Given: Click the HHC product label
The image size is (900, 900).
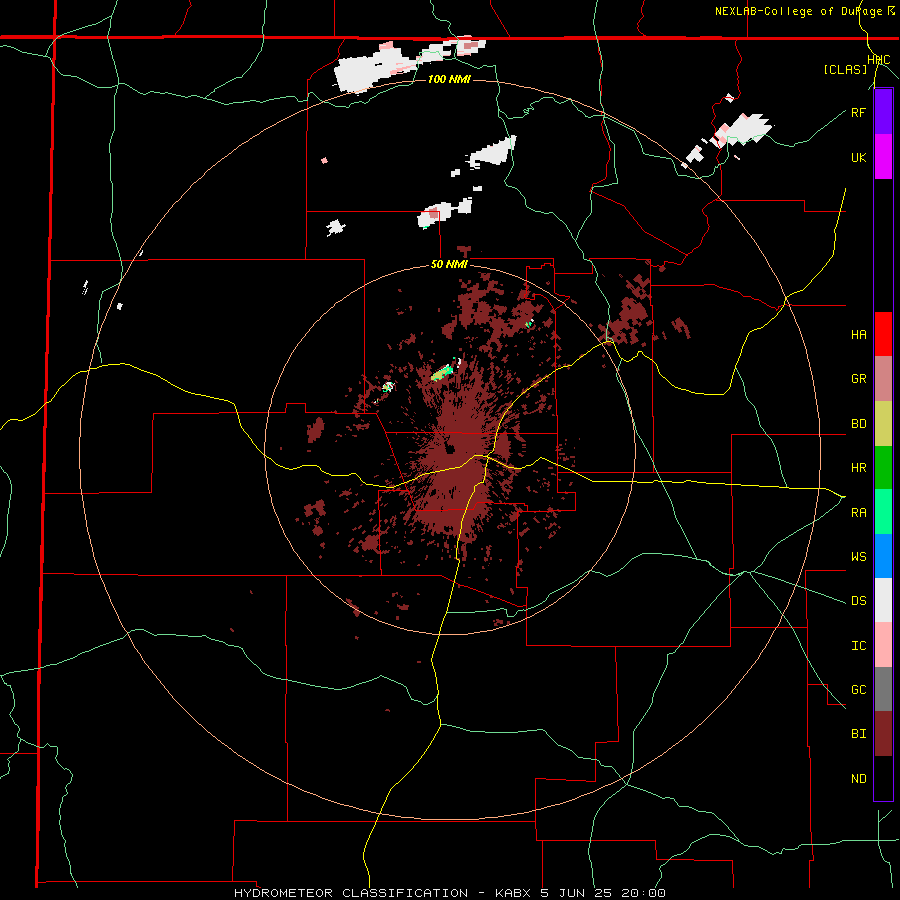Looking at the screenshot, I should point(878,60).
